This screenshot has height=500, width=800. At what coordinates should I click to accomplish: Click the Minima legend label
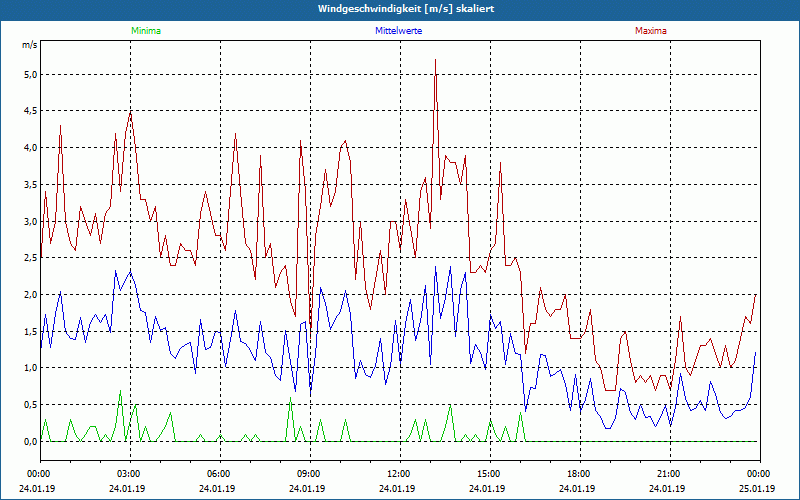tap(146, 31)
